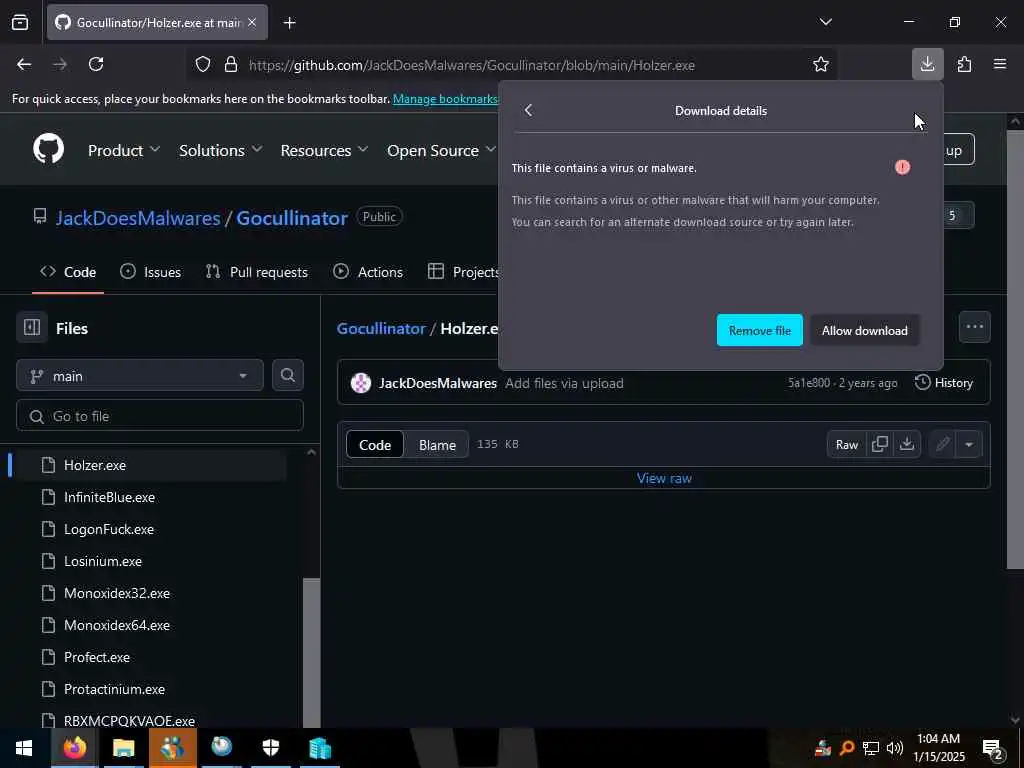This screenshot has width=1024, height=768.
Task: Open the Manage bookmarks link
Action: 445,99
